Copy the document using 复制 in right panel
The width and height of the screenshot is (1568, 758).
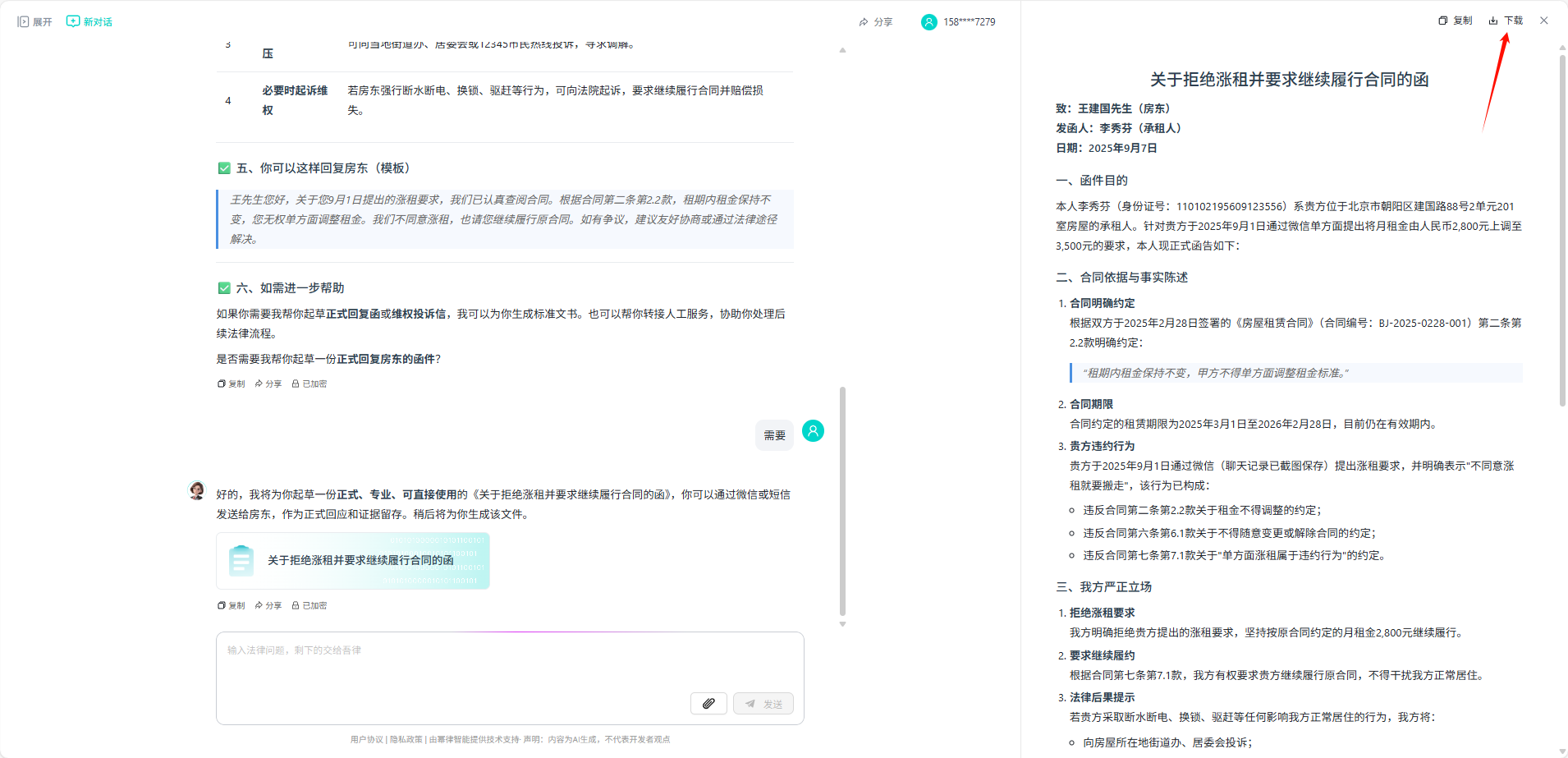[x=1456, y=21]
